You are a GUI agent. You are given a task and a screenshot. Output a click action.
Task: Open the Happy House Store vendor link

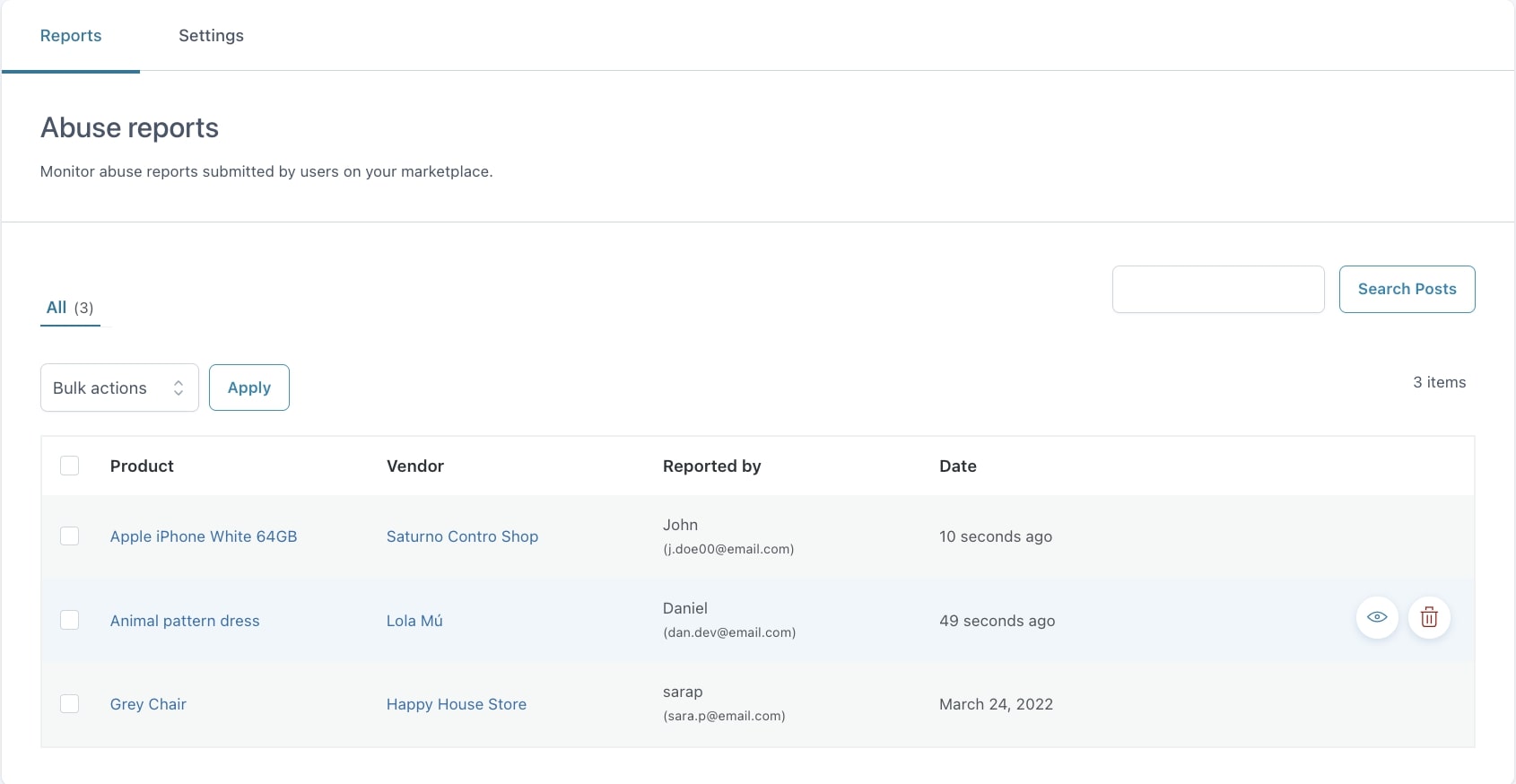[456, 704]
